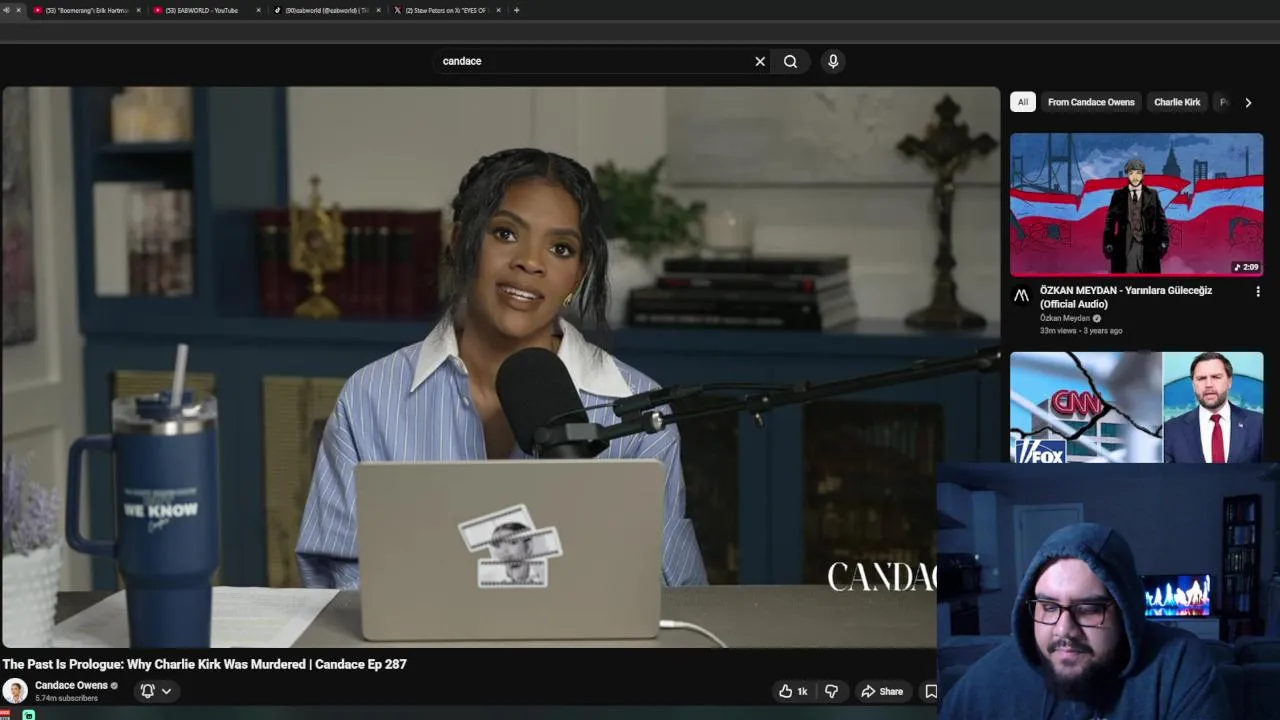Close the 'Boomerang' Erik Hartman tab
The width and height of the screenshot is (1280, 720).
tap(138, 10)
